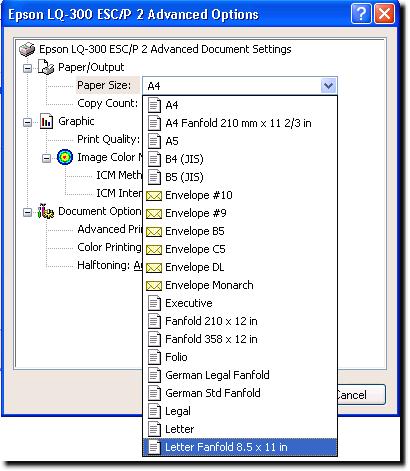Select the ICM Intent row
Screen dimensions: 410x471
click(x=119, y=193)
